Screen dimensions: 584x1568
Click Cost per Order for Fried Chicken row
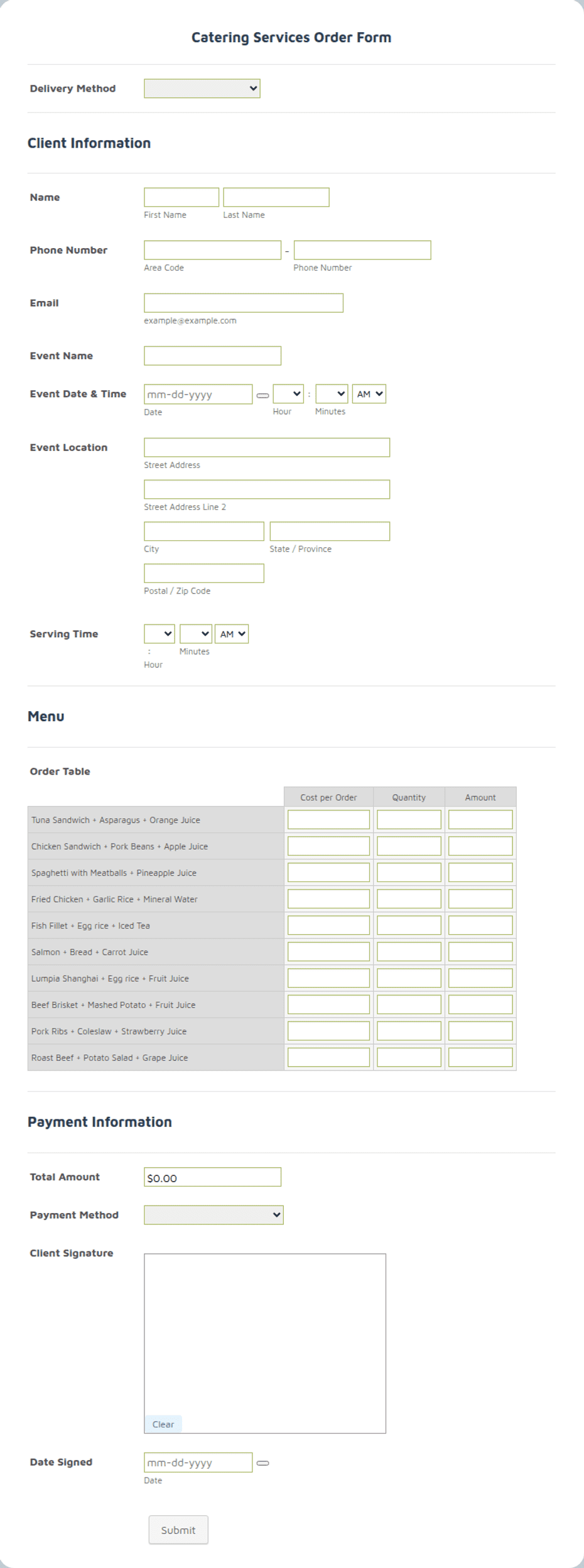pos(328,899)
